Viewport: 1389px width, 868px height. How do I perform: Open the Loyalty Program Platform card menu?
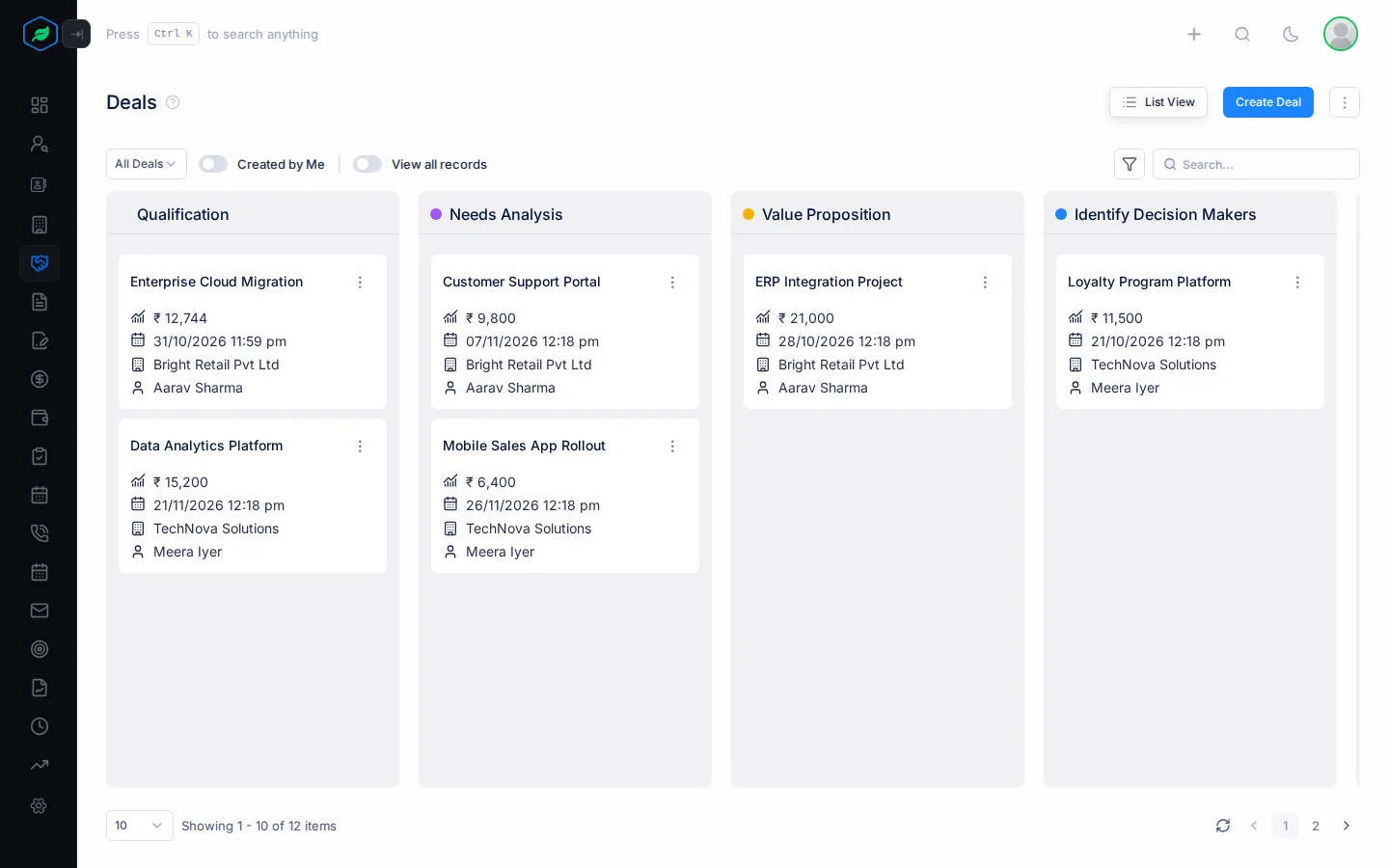[x=1297, y=283]
